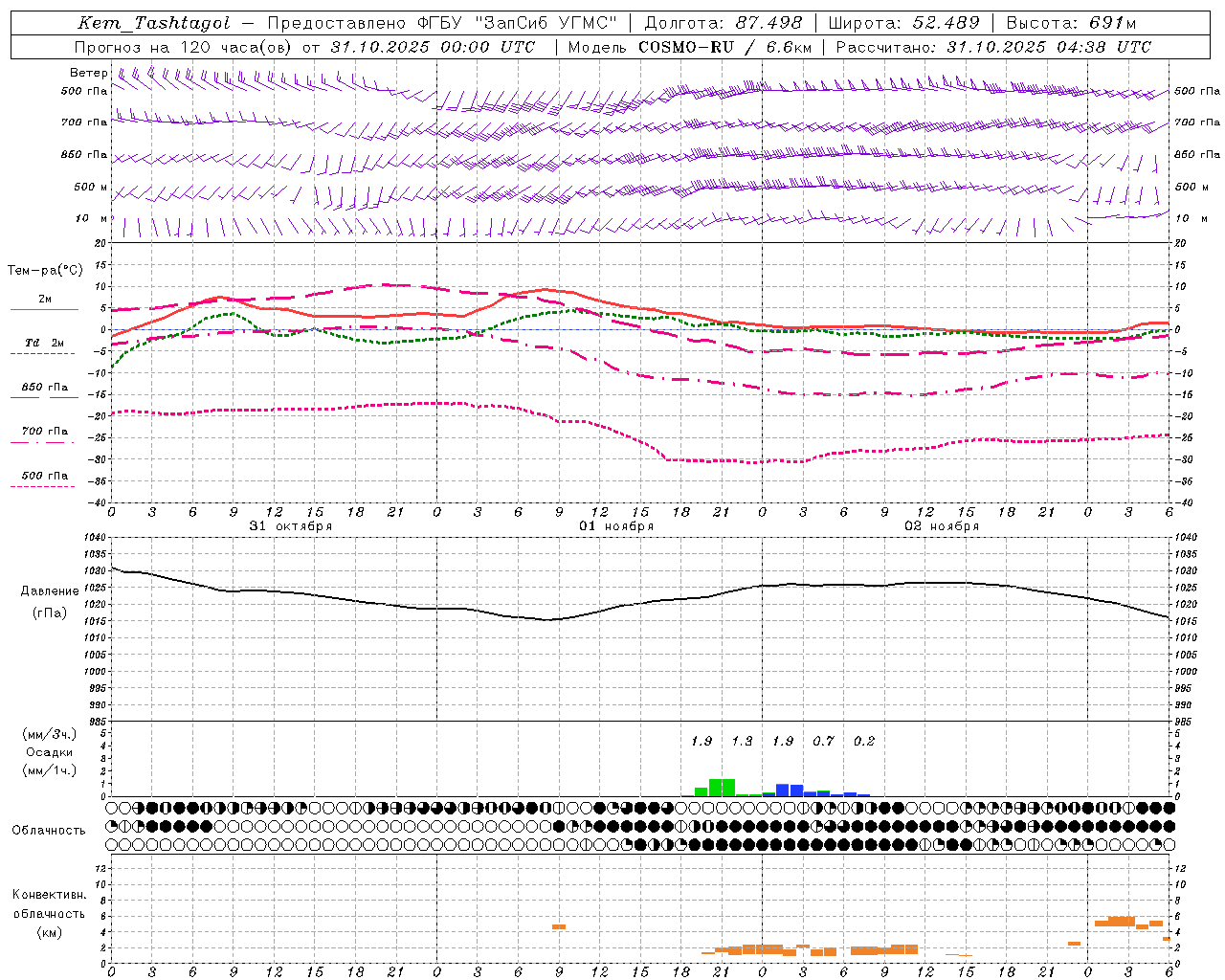Viewport: 1225px width, 980px height.
Task: Click the '850 гПа' temperature legend entry
Action: [45, 388]
